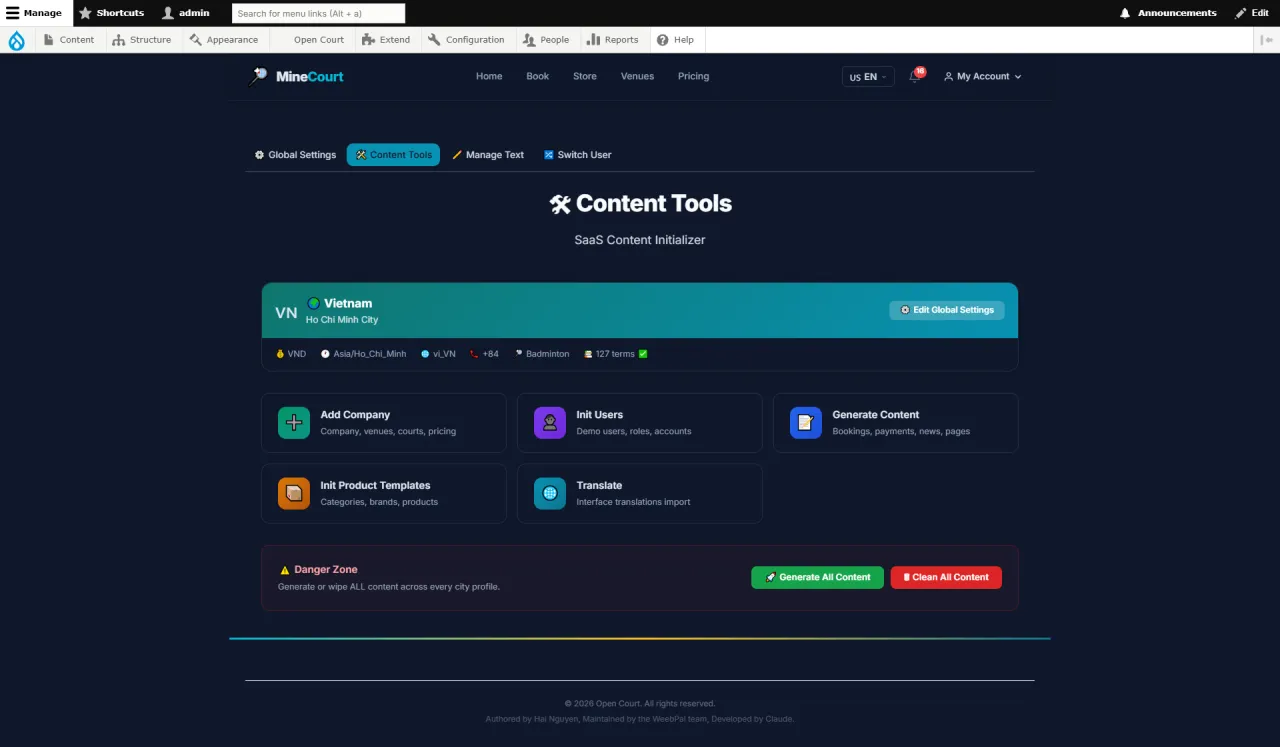Viewport: 1280px width, 747px height.
Task: Click the Add Company green plus icon
Action: tap(294, 423)
